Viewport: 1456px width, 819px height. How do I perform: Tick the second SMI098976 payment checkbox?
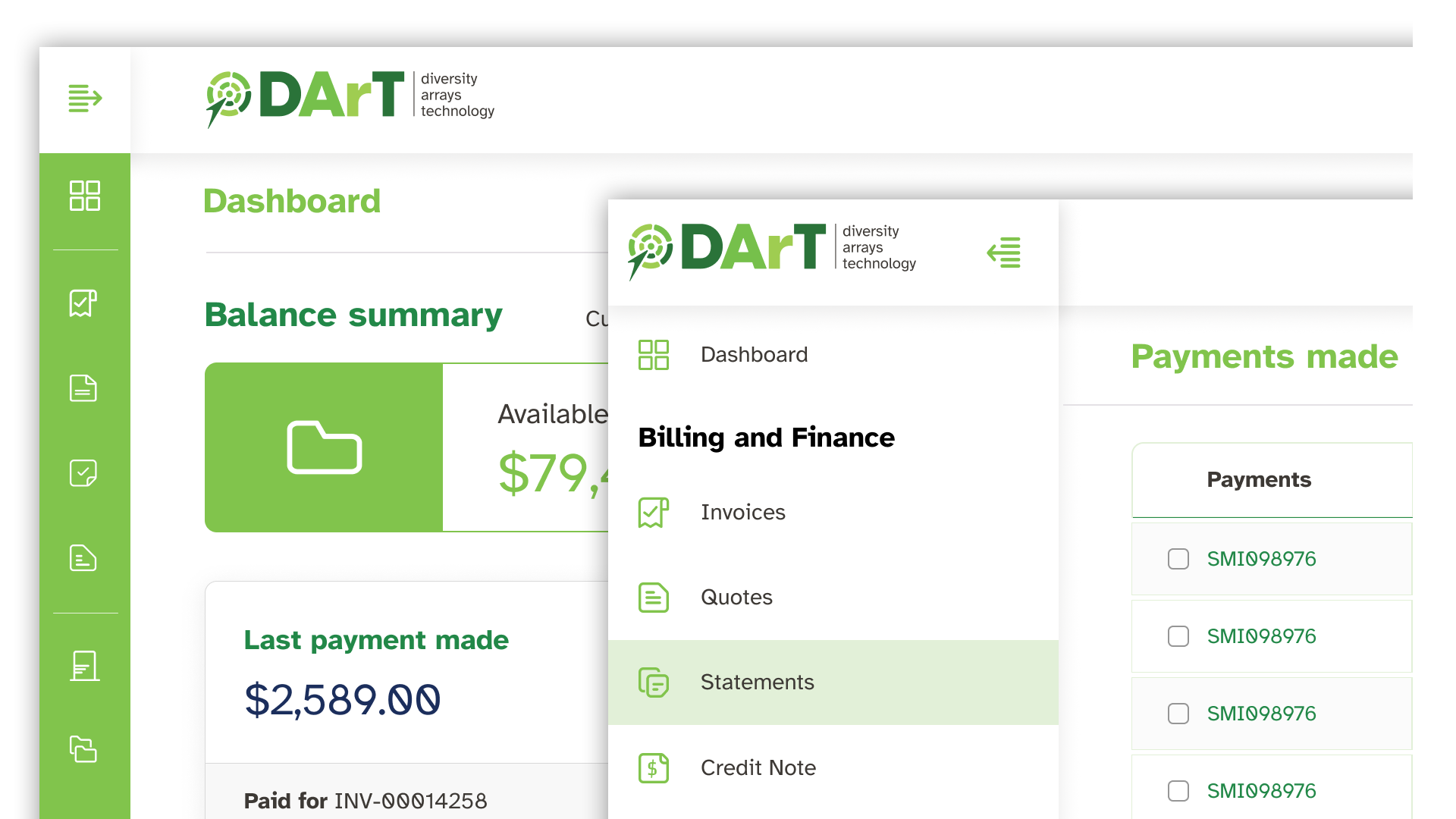(1178, 636)
